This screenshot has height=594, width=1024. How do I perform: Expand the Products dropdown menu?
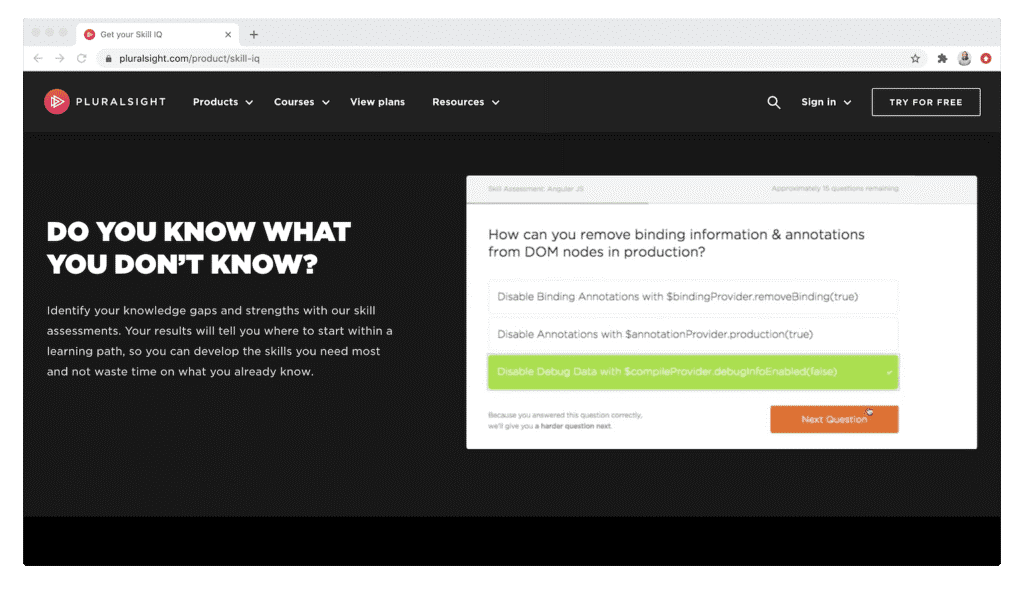(223, 102)
